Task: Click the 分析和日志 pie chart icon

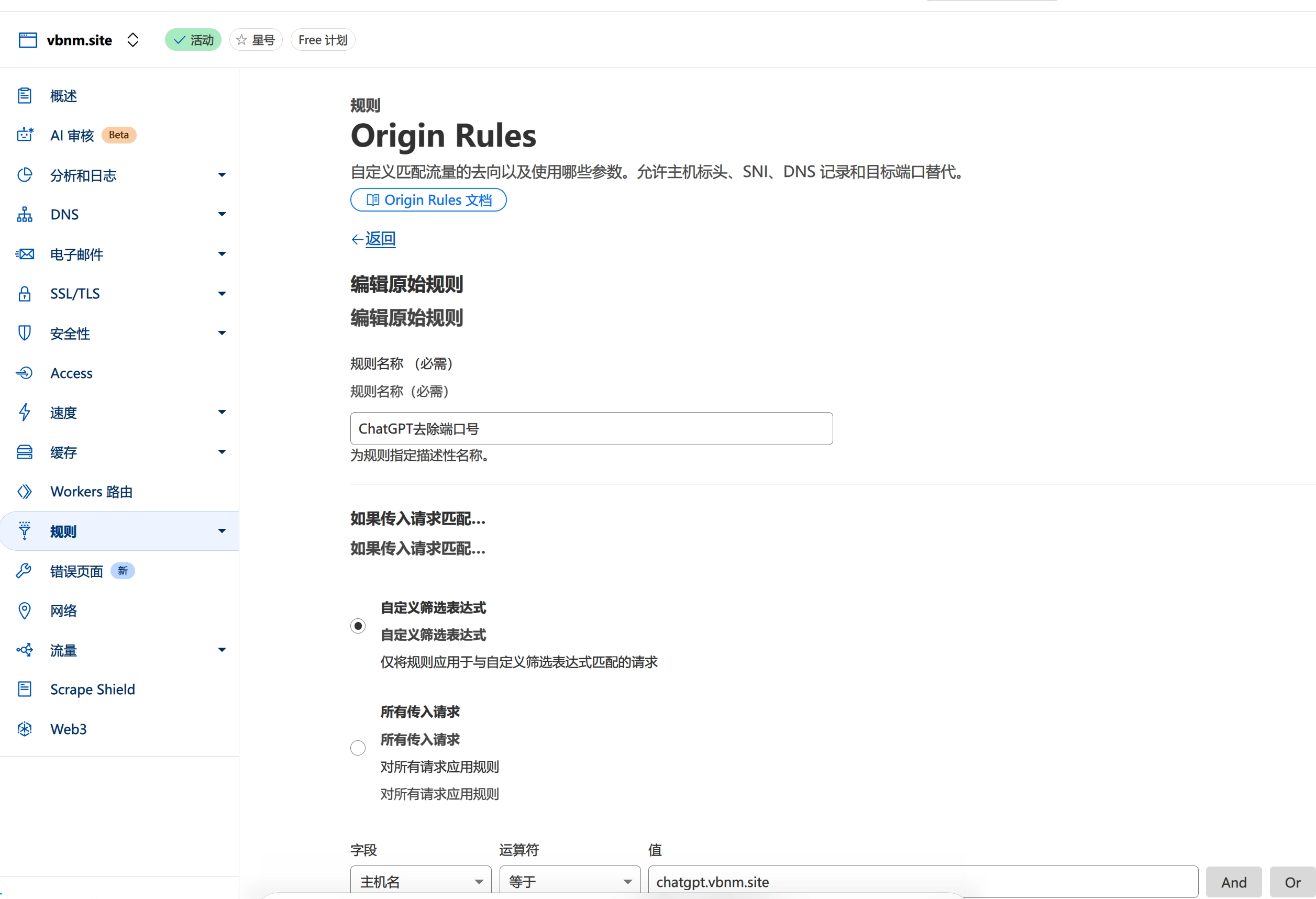Action: (x=24, y=175)
